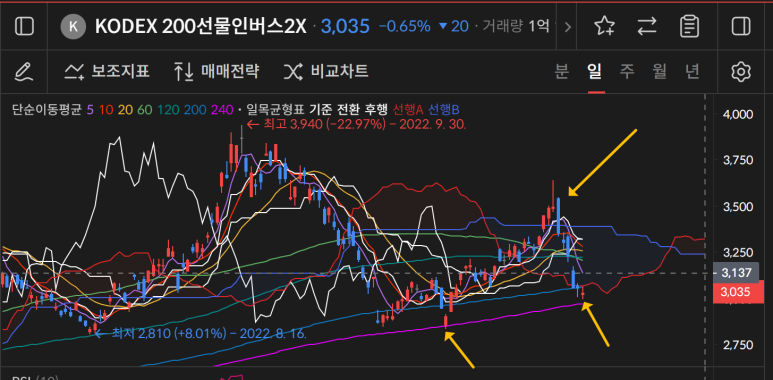Click the 후행 span legend
Screen dimensions: 773x380
point(376,109)
